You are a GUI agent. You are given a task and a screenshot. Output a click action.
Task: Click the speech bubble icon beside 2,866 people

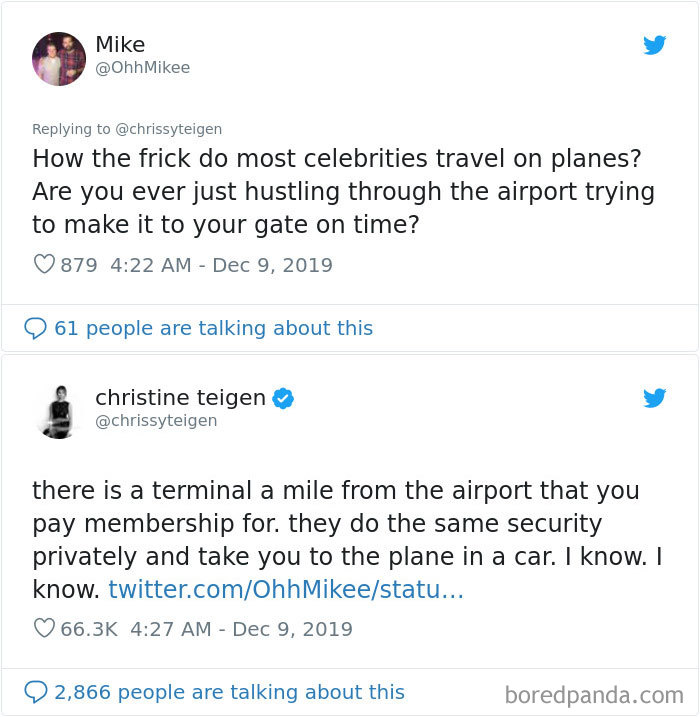pyautogui.click(x=35, y=692)
